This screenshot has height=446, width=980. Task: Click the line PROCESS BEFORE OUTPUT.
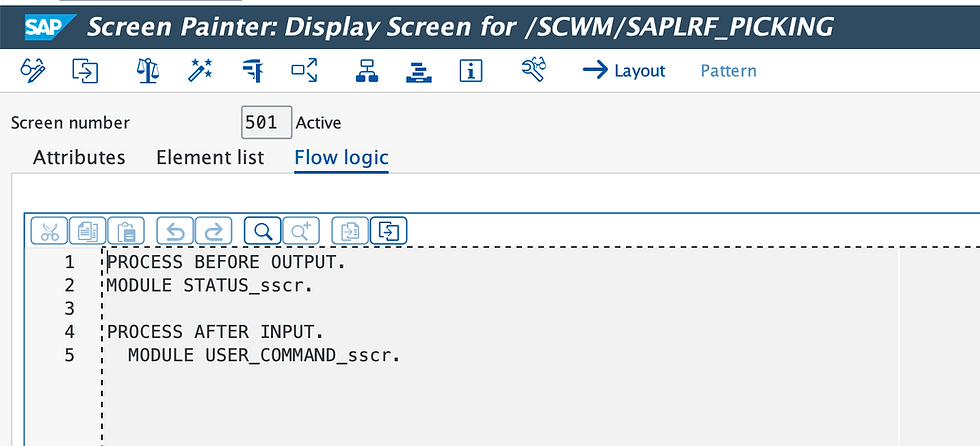point(226,262)
